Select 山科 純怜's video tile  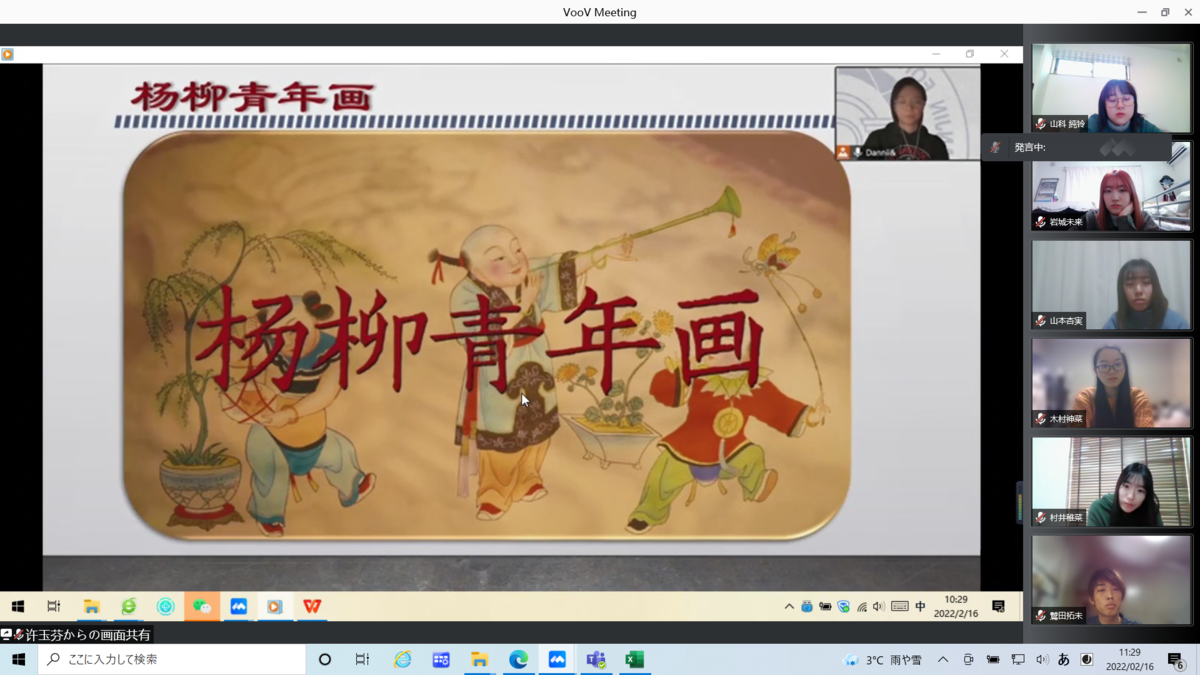[x=1111, y=88]
